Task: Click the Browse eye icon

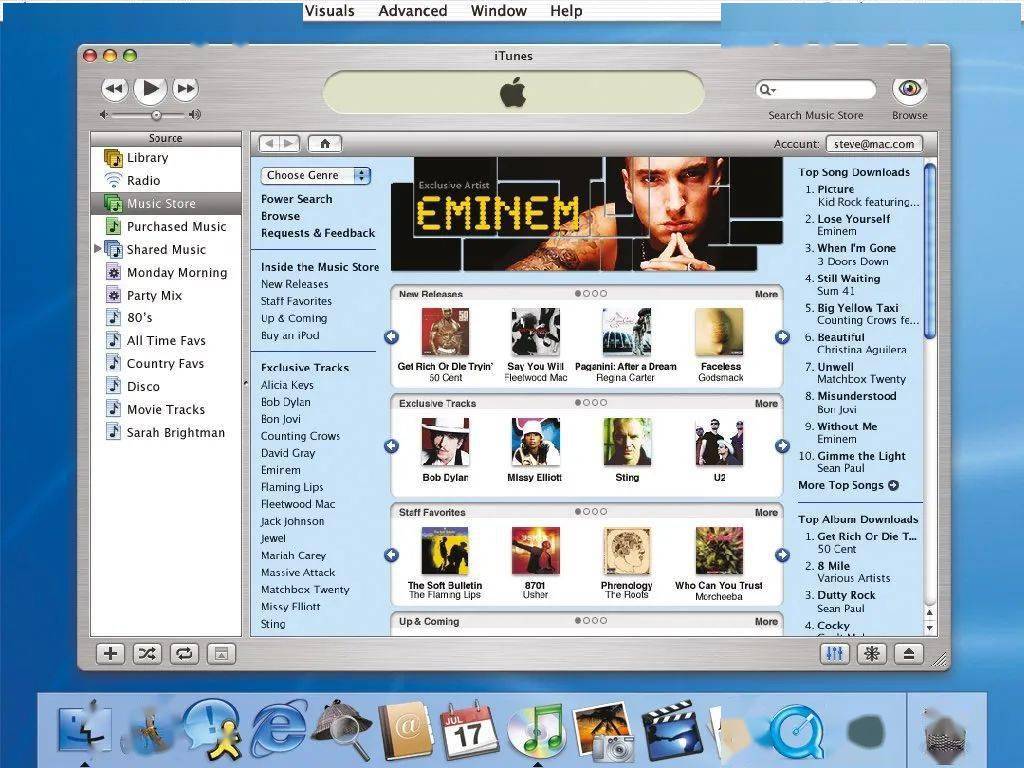Action: 909,90
